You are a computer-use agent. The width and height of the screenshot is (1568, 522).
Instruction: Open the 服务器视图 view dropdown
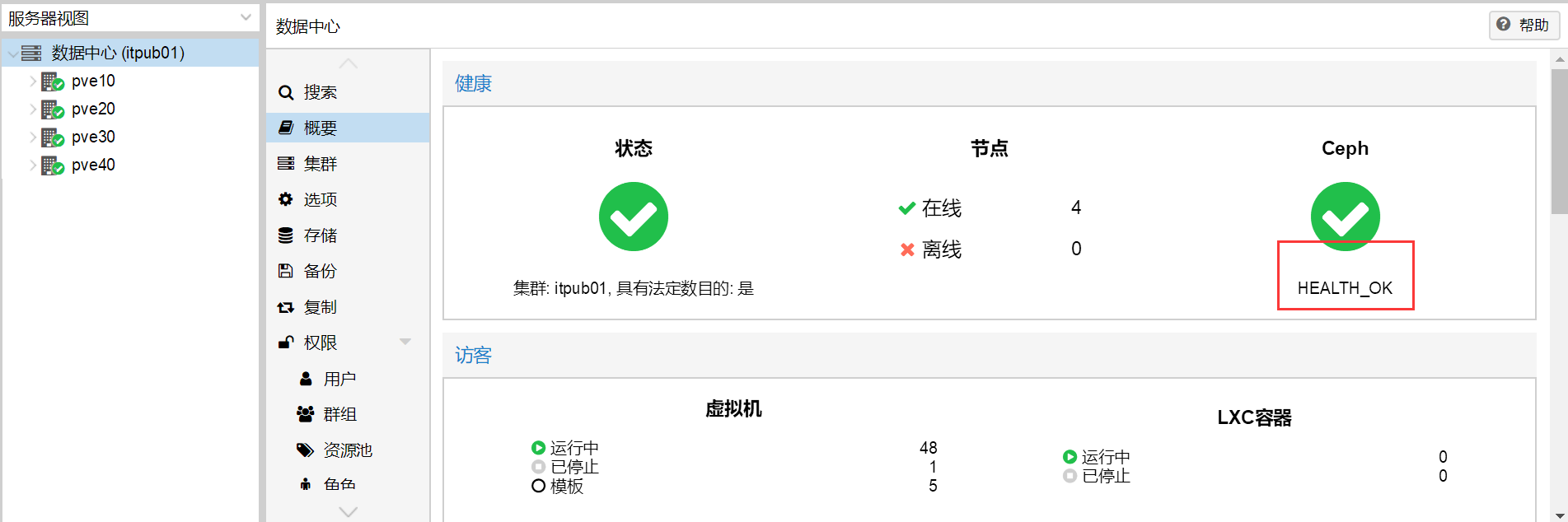(130, 18)
